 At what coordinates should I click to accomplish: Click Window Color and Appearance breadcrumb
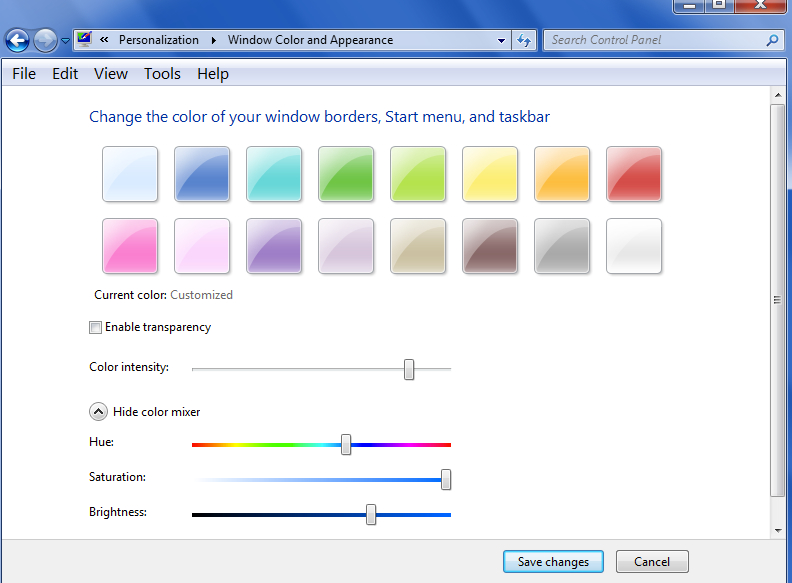310,40
